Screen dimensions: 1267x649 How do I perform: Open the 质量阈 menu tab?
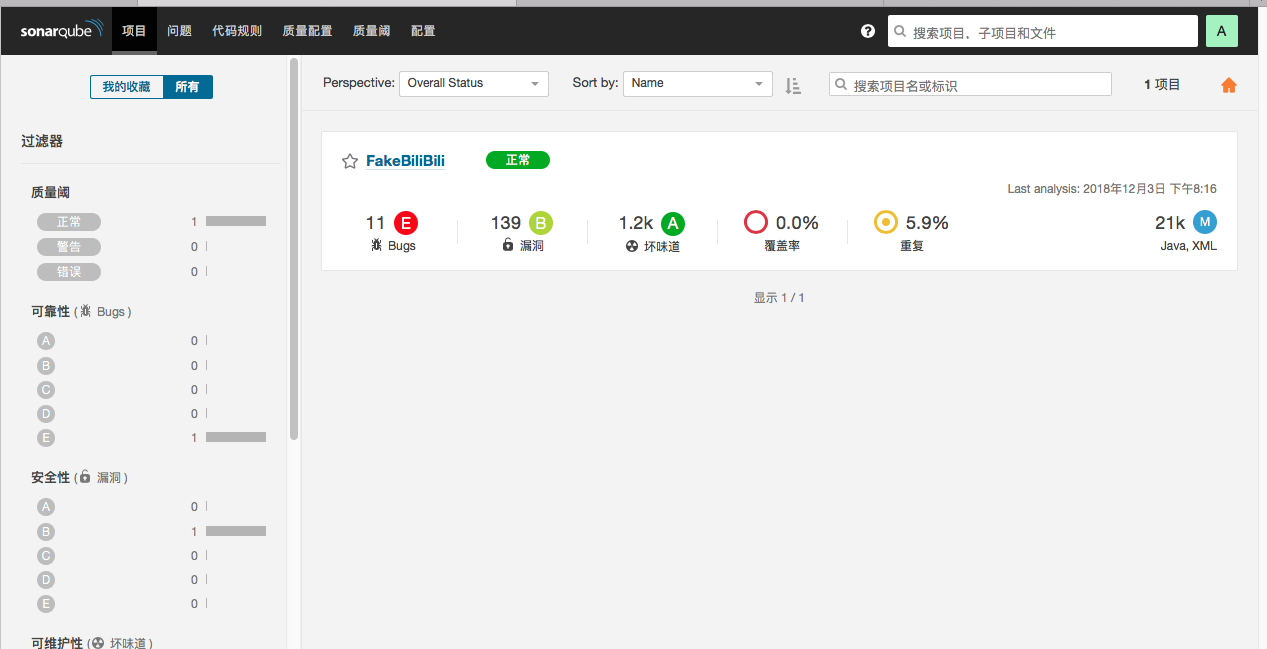[x=372, y=31]
